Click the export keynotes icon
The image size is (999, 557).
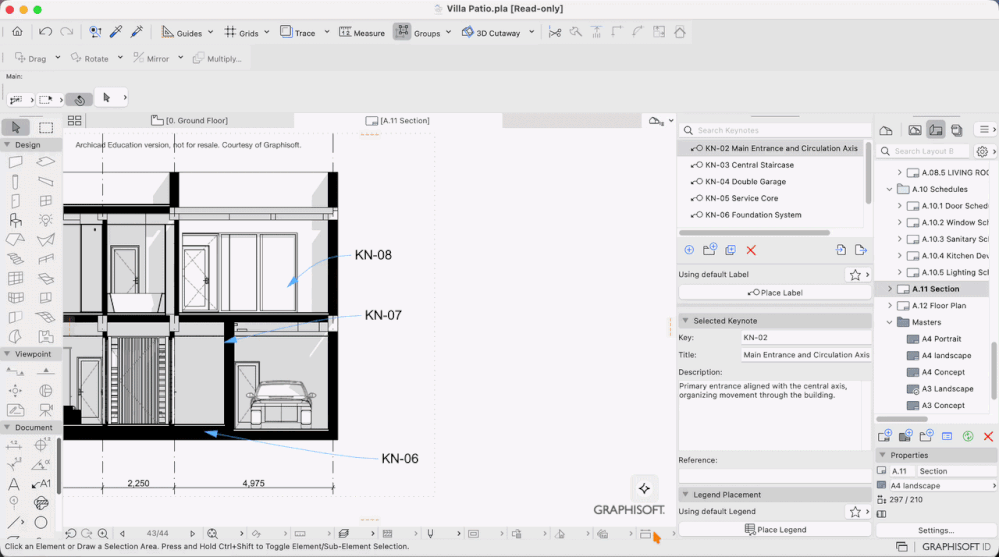[861, 250]
